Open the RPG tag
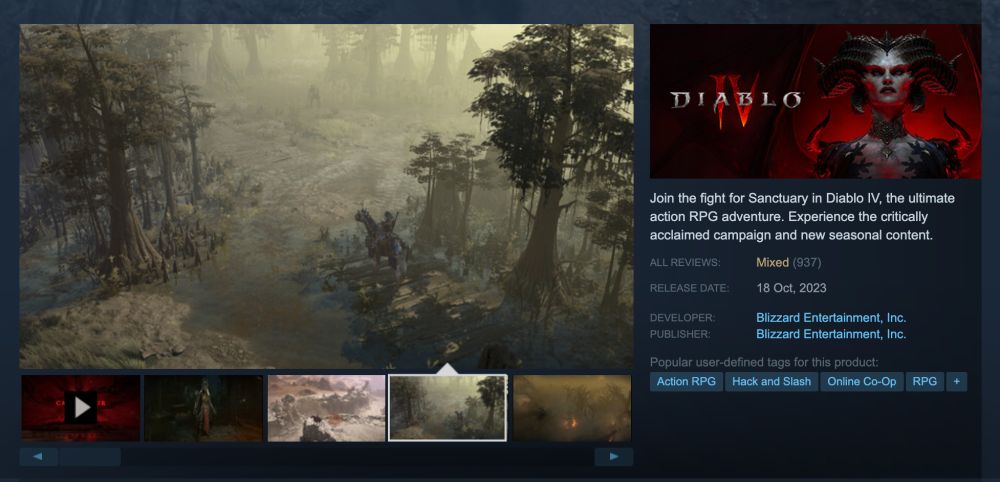The image size is (1000, 482). coord(925,382)
